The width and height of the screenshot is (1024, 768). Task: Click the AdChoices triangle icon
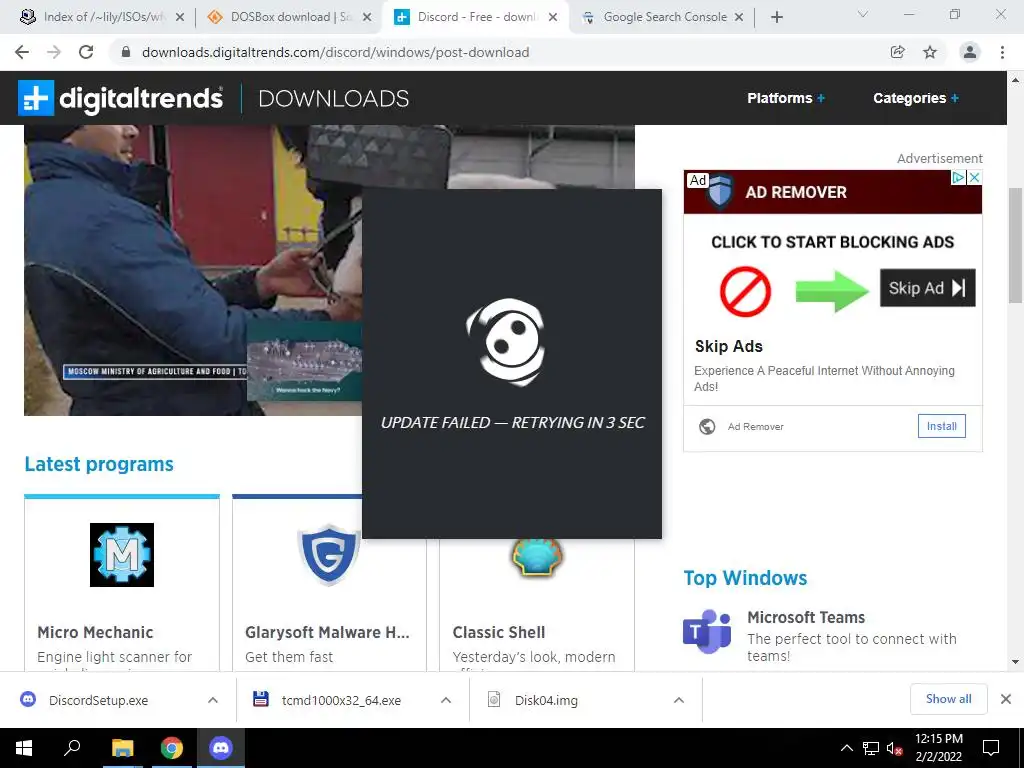point(958,177)
